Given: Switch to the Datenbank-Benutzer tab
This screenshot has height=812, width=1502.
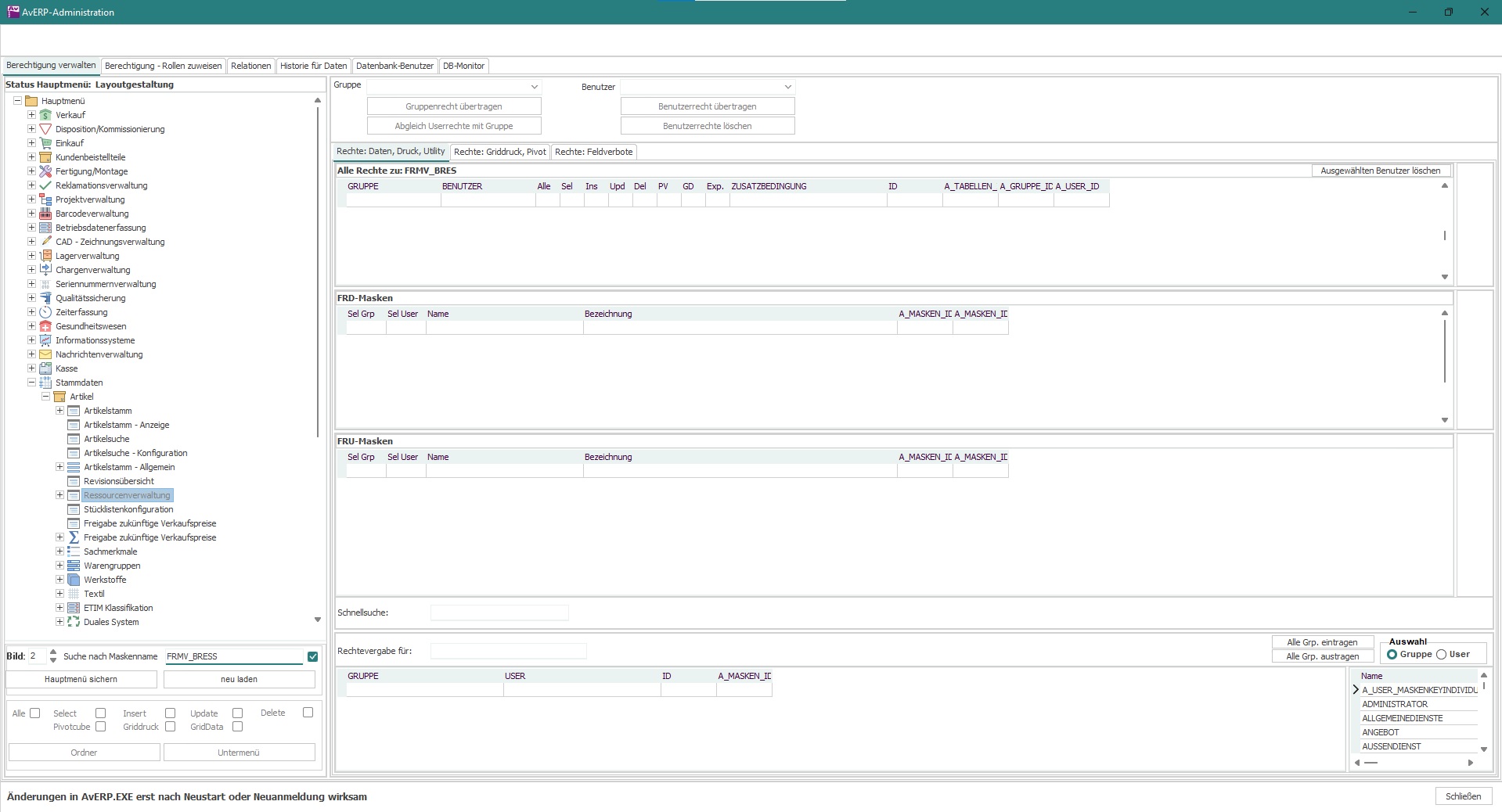Looking at the screenshot, I should [x=394, y=66].
